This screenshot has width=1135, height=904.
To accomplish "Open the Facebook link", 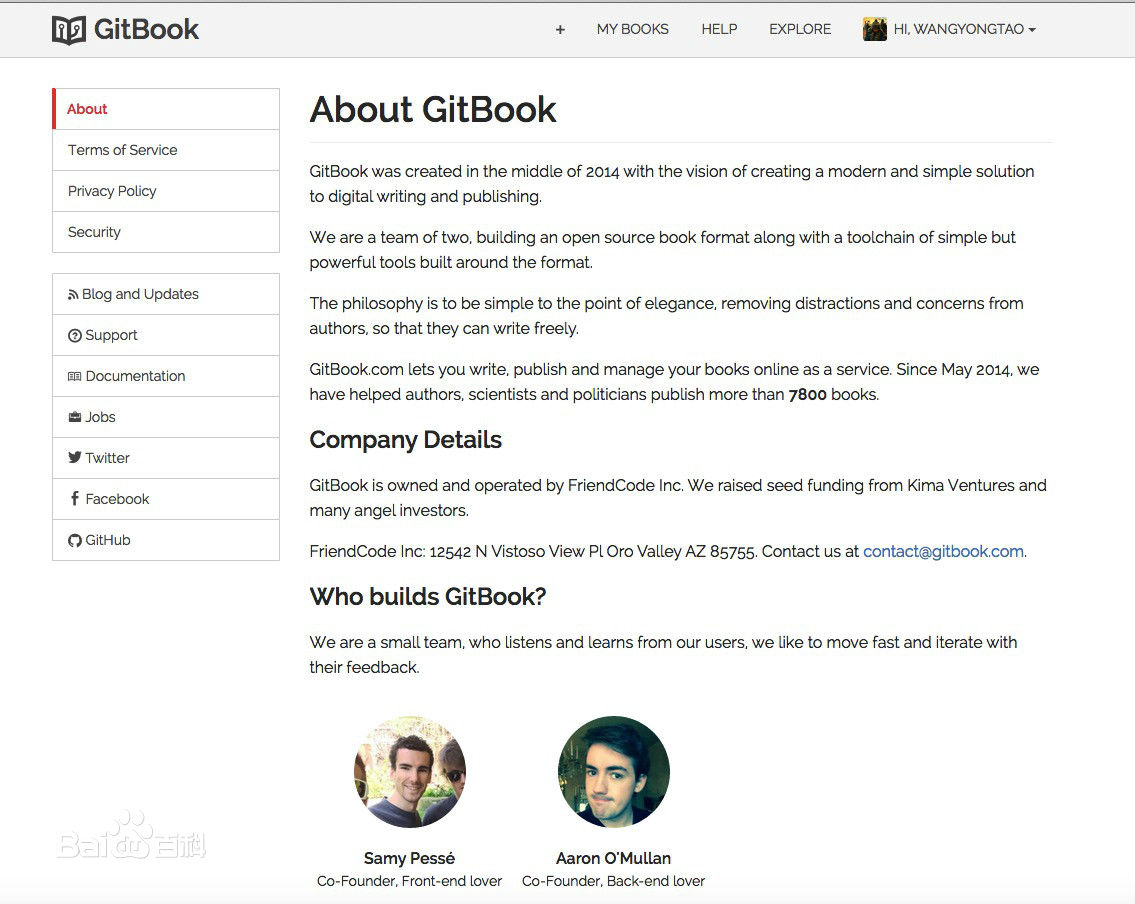I will pos(166,499).
